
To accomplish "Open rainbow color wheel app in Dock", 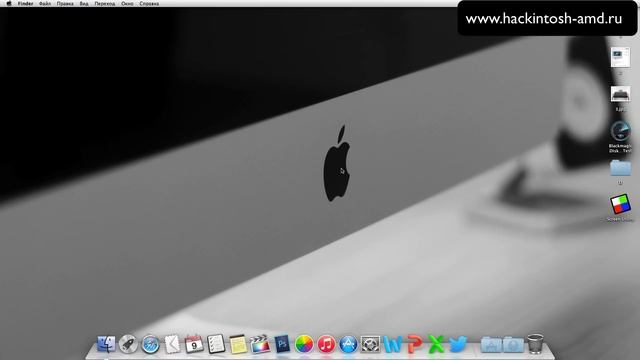I will pyautogui.click(x=304, y=344).
